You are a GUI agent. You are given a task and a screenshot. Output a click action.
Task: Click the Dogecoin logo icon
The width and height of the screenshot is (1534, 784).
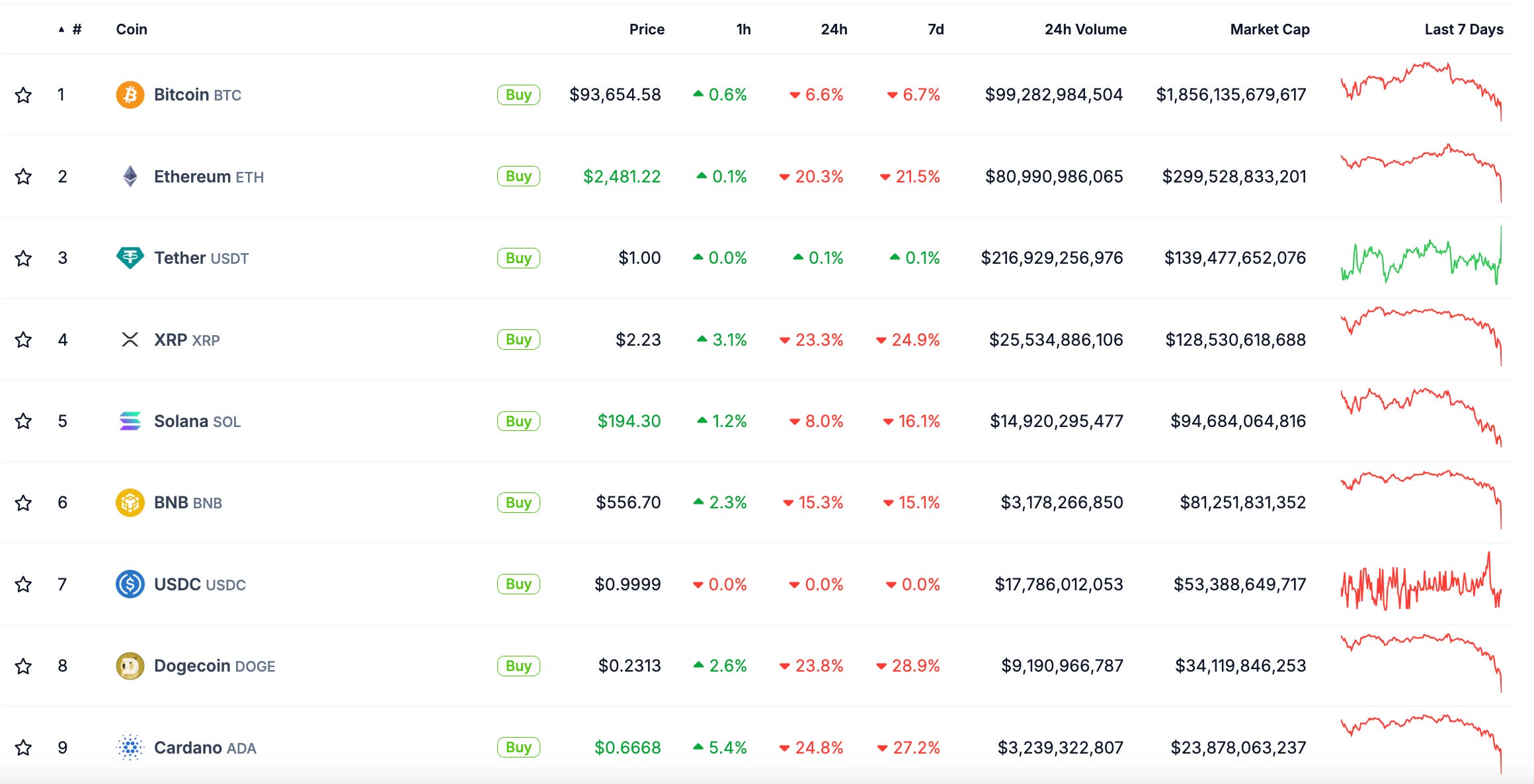(x=130, y=666)
